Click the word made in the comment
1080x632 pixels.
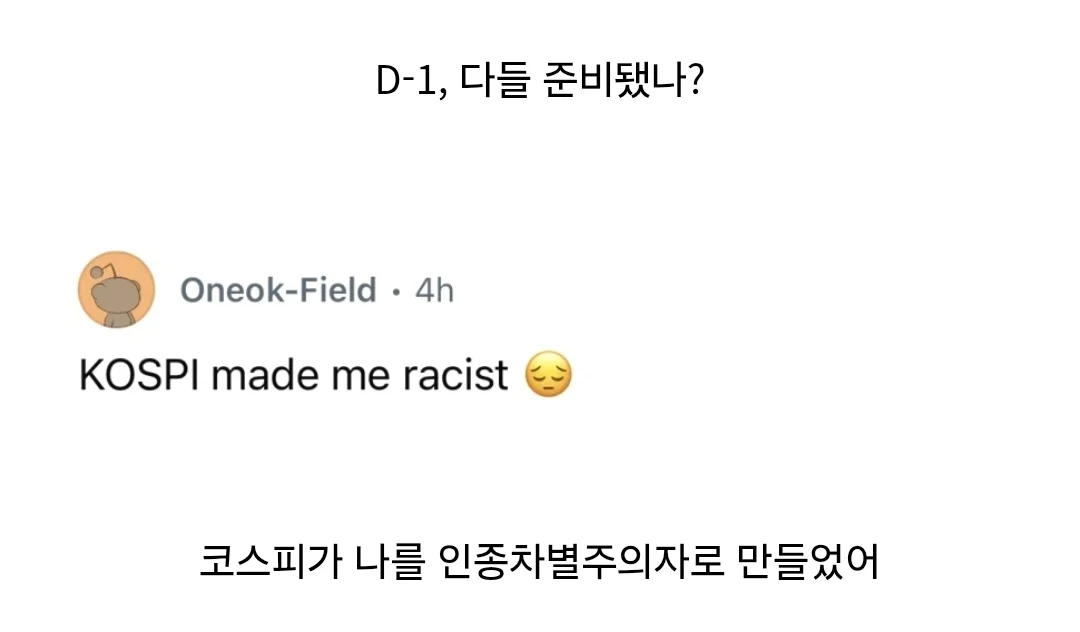[265, 376]
